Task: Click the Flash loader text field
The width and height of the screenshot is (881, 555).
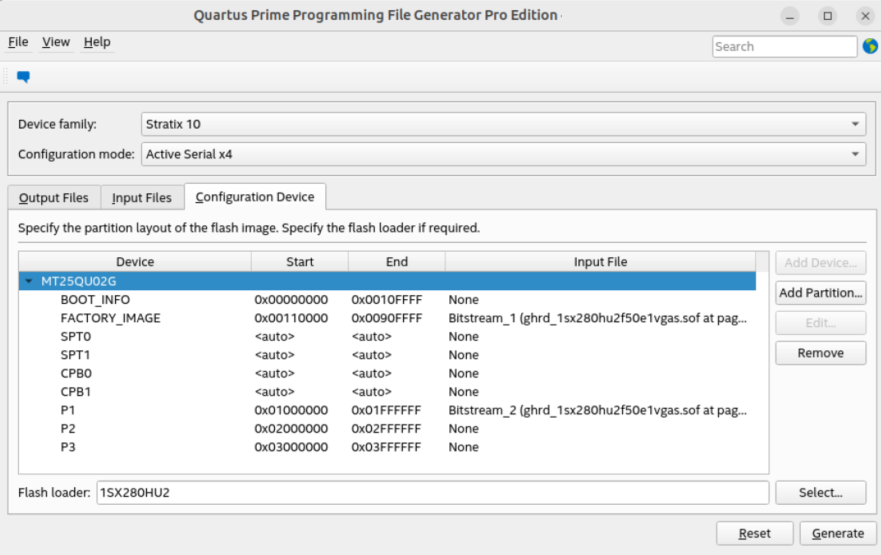Action: [431, 493]
